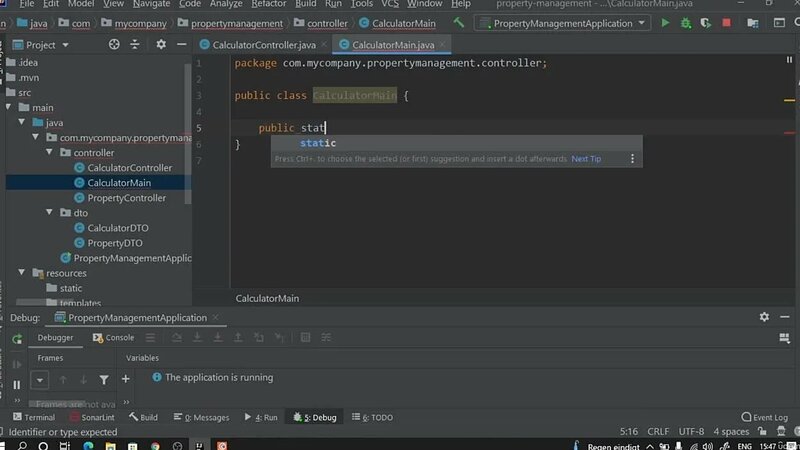
Task: Open Evaluate Expression calculator icon
Action: 305,337
